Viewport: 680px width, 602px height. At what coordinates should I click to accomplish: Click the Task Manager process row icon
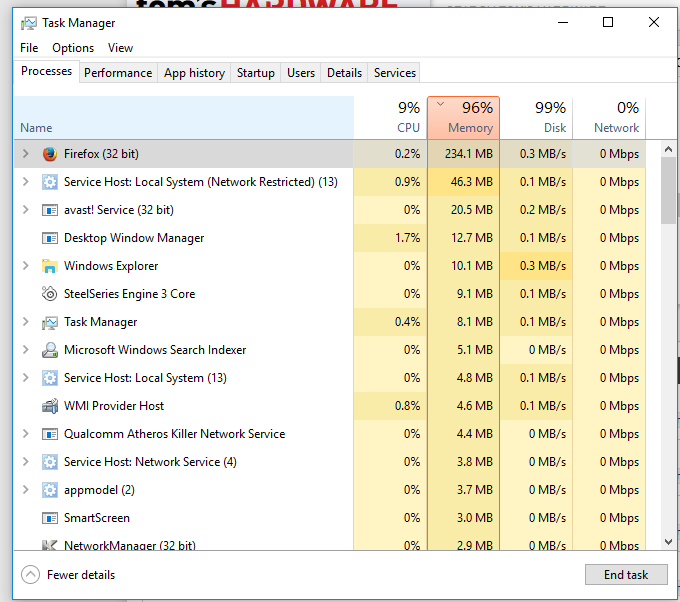[50, 322]
